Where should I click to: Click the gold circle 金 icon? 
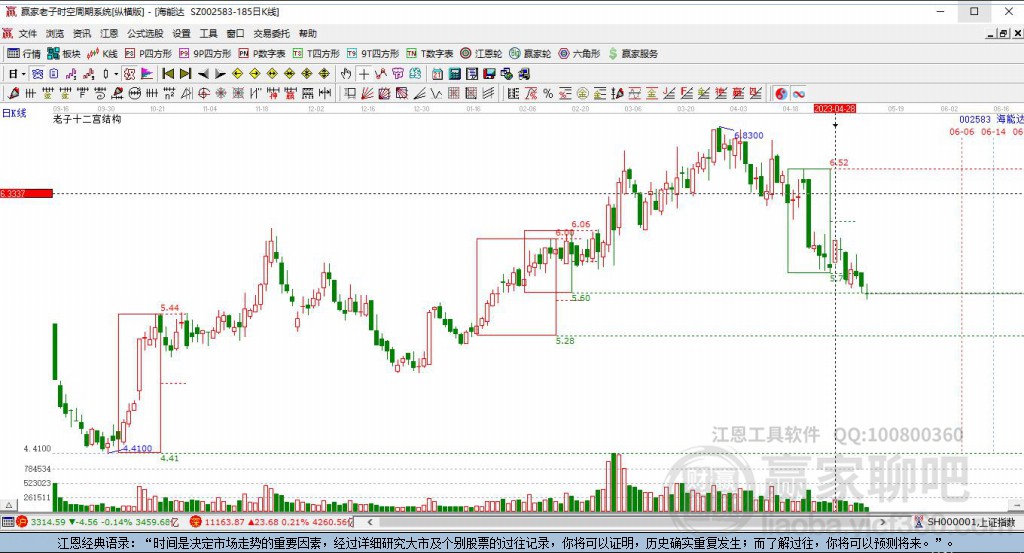click(583, 94)
